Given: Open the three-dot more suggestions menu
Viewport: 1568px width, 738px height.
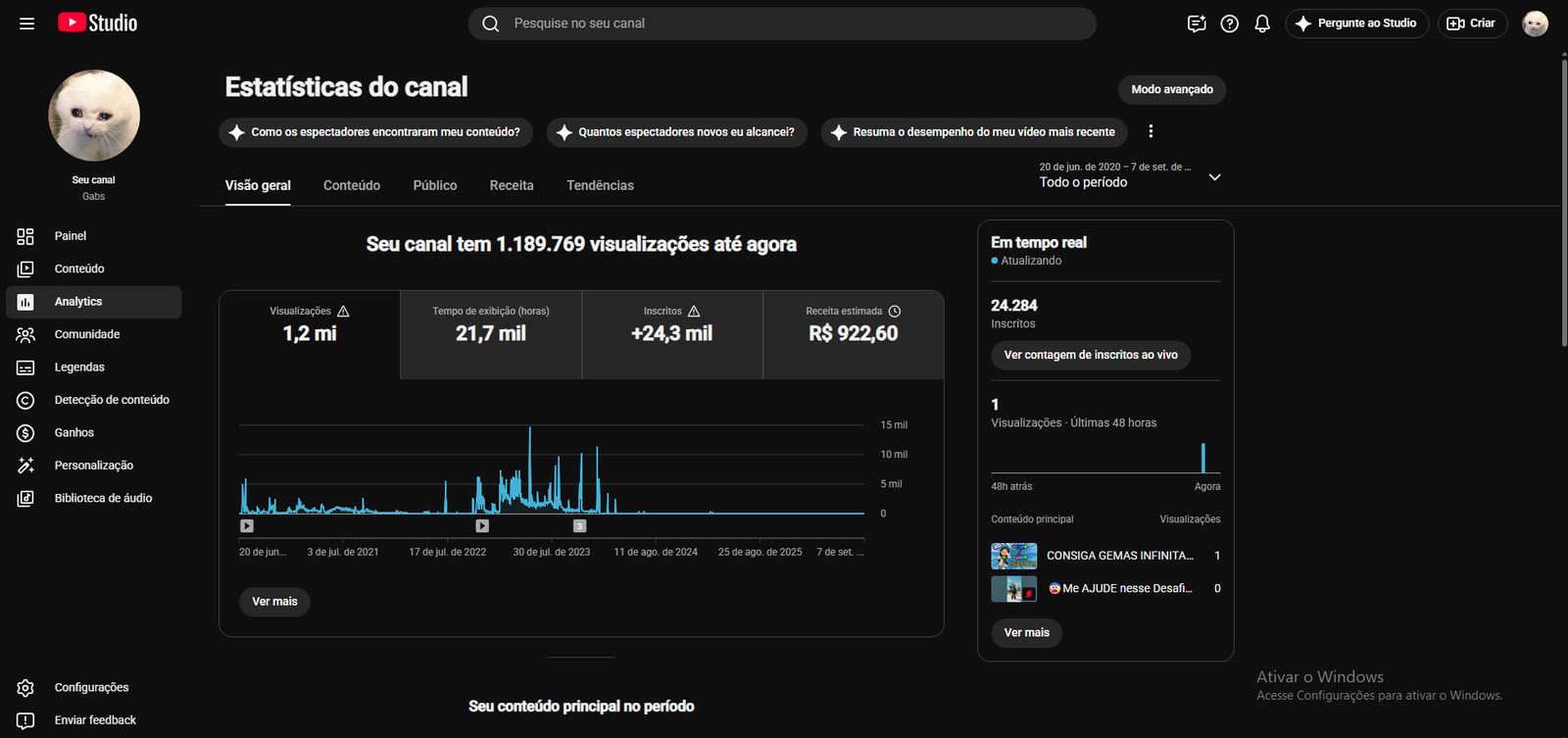Looking at the screenshot, I should pyautogui.click(x=1151, y=131).
